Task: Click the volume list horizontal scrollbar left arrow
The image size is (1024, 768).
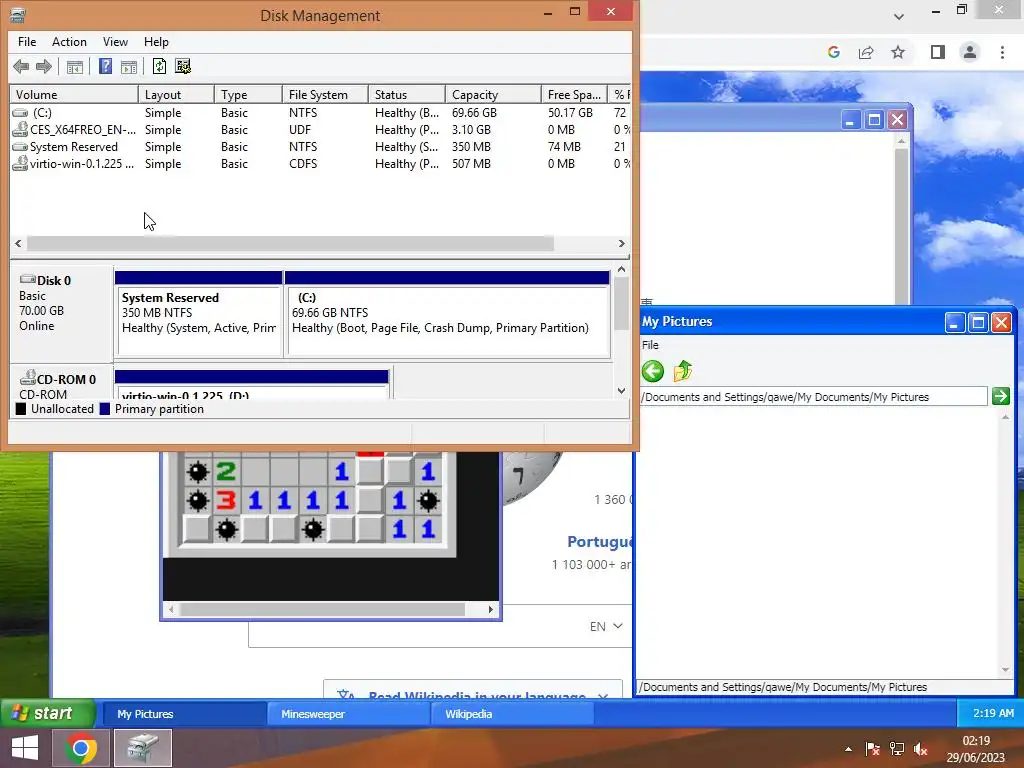Action: click(18, 244)
